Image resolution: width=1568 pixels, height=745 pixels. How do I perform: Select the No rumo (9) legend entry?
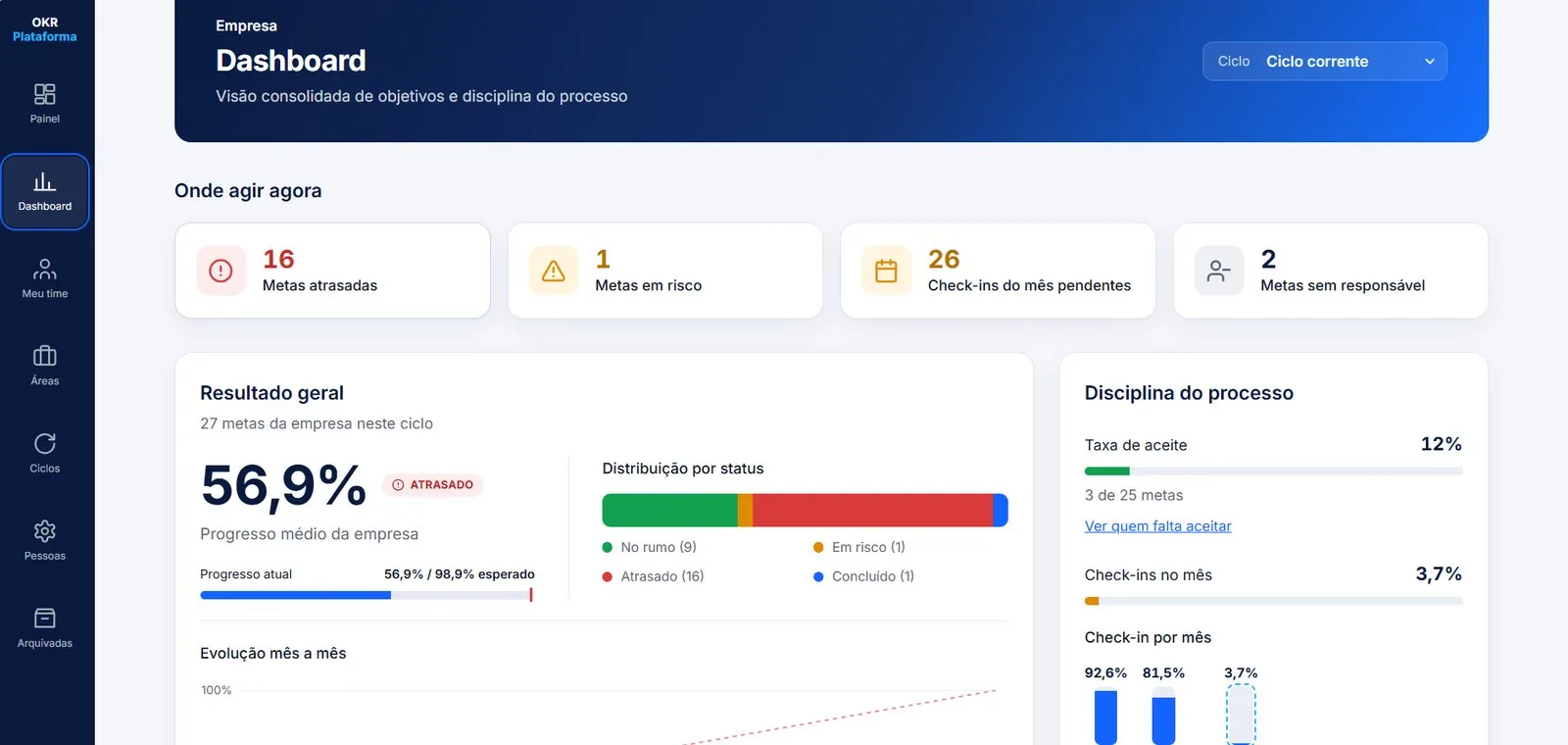(649, 547)
